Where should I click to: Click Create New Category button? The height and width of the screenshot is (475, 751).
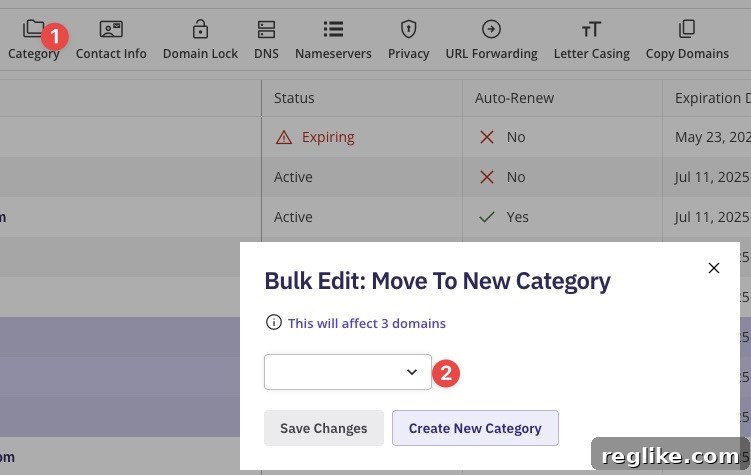[x=475, y=428]
